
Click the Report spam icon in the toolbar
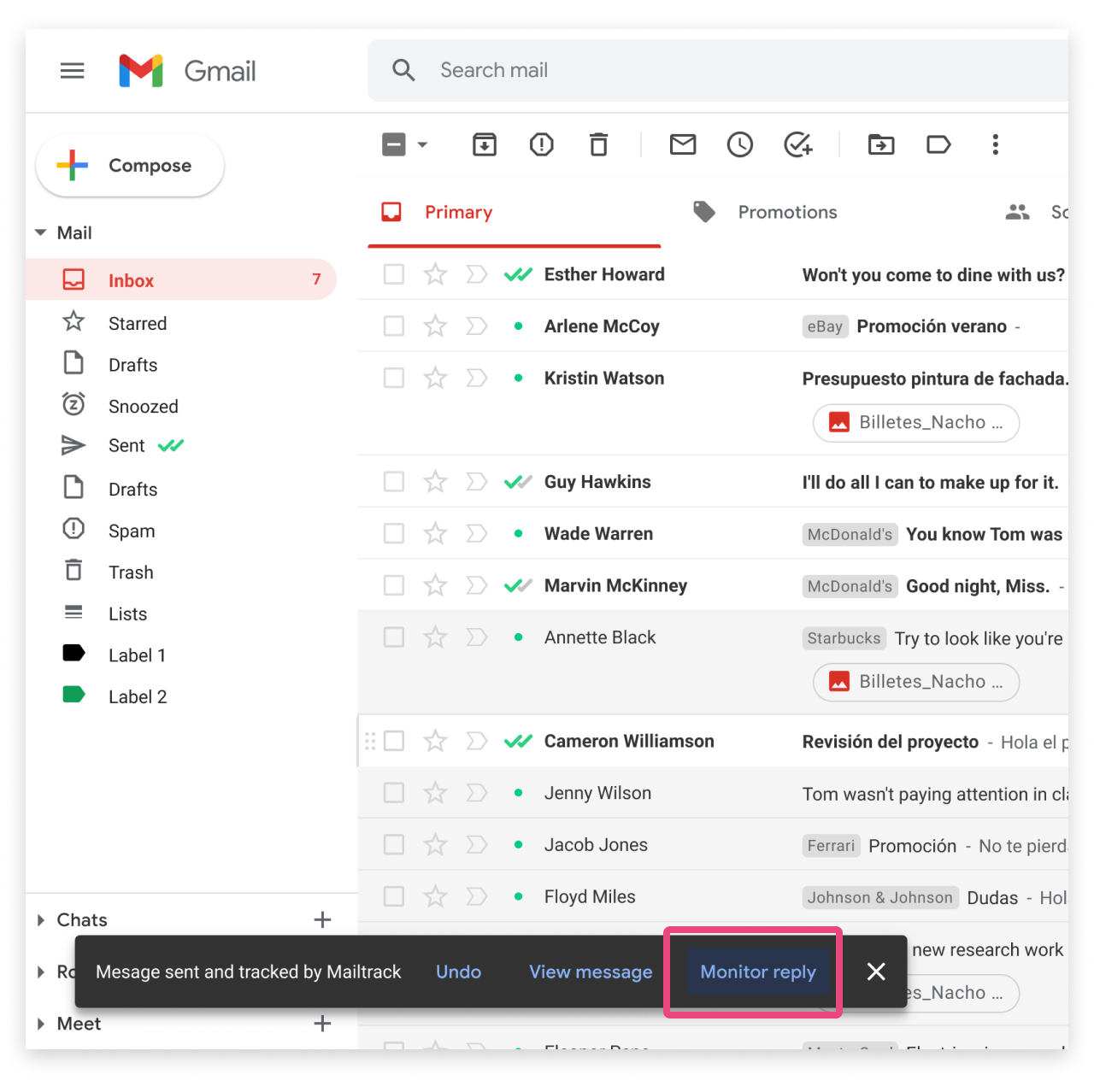pos(541,144)
